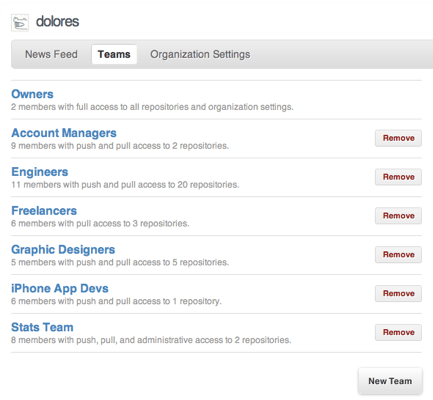Remove the iPhone App Devs team
This screenshot has height=400, width=433.
(398, 293)
